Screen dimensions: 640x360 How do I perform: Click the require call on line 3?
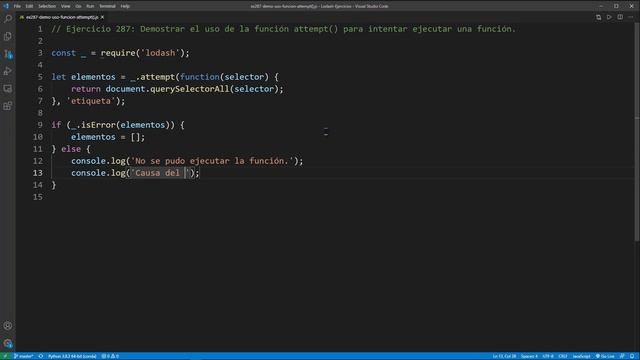point(118,53)
